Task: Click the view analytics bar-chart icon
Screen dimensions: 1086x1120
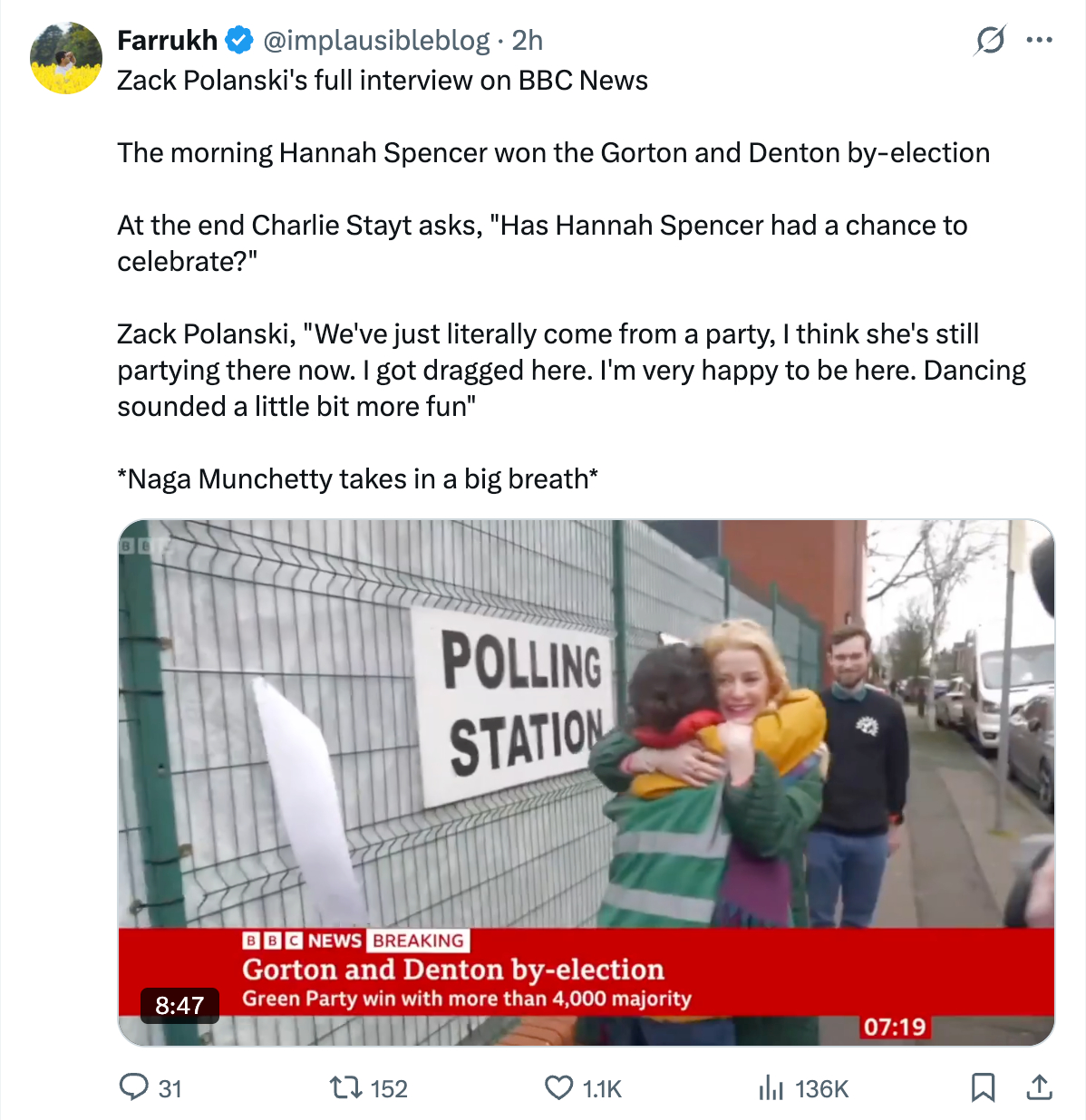Action: 771,1086
